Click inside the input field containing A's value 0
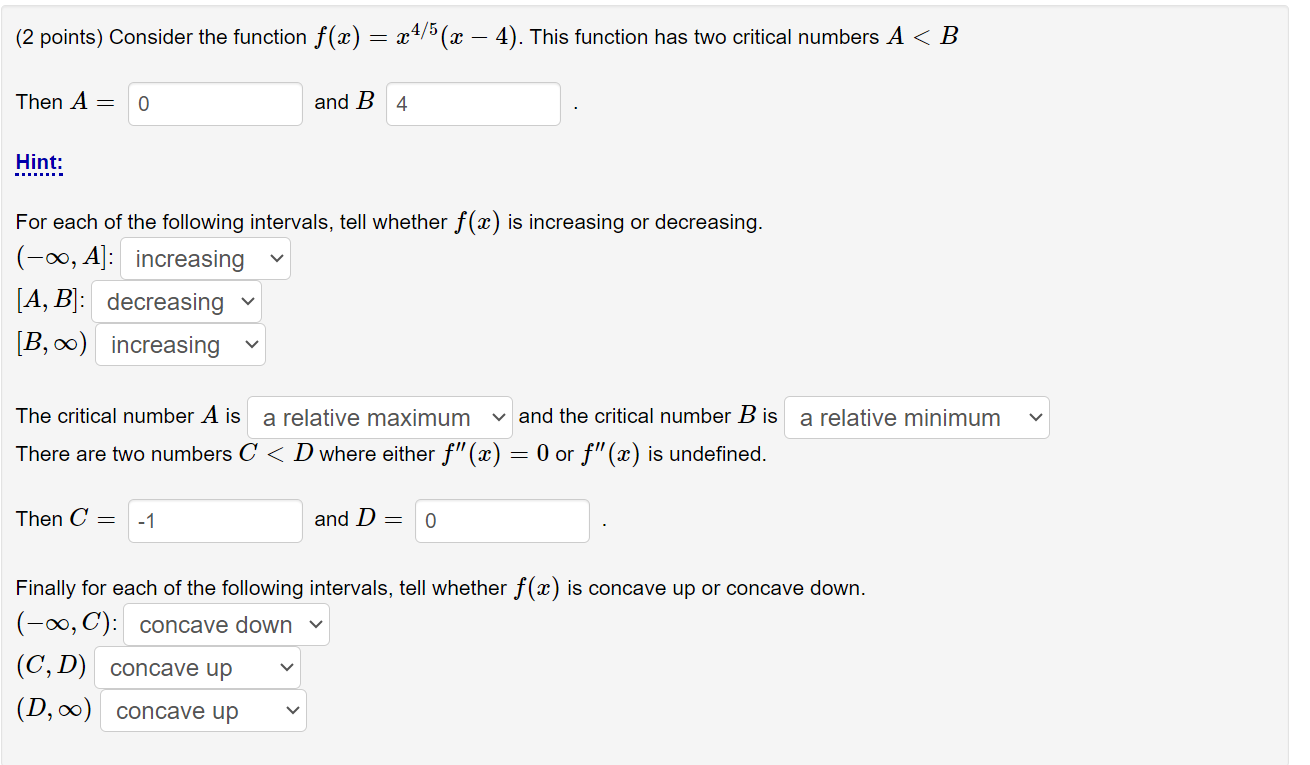Image resolution: width=1310 pixels, height=765 pixels. [x=214, y=103]
